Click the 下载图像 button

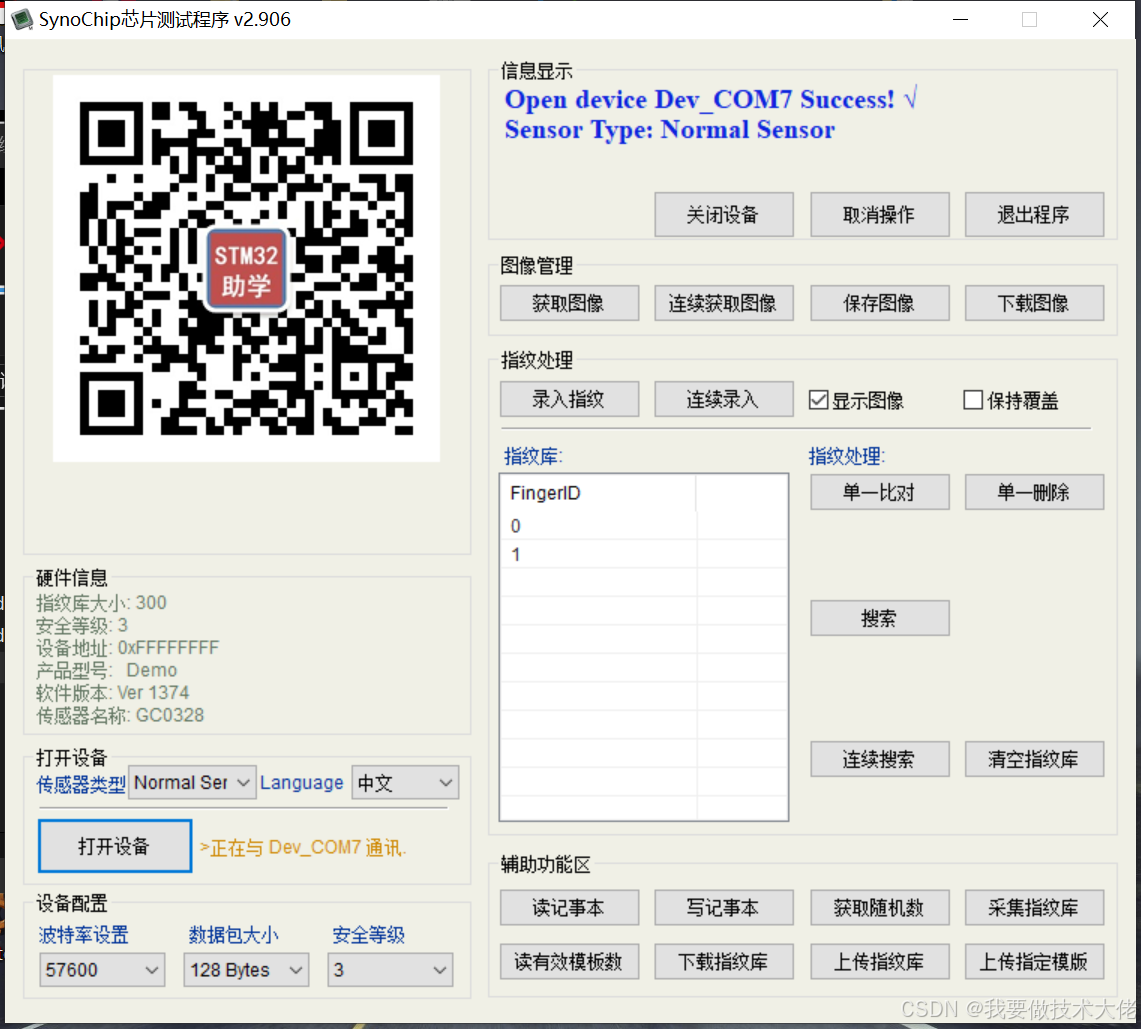(x=1034, y=303)
